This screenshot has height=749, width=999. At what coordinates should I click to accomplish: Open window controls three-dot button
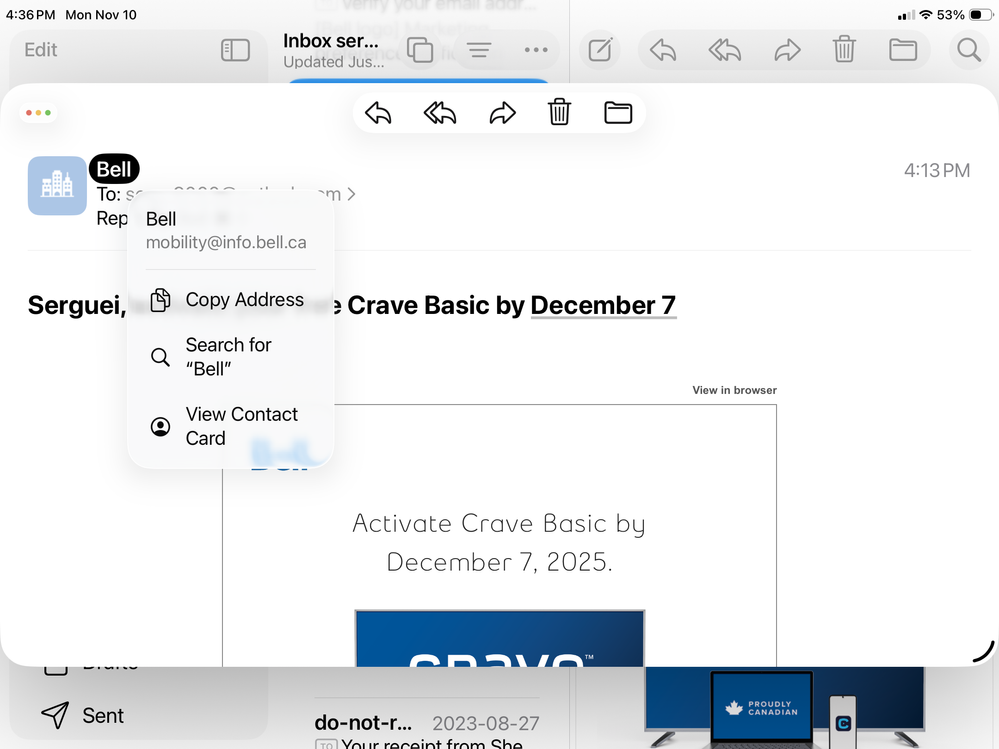click(x=38, y=113)
